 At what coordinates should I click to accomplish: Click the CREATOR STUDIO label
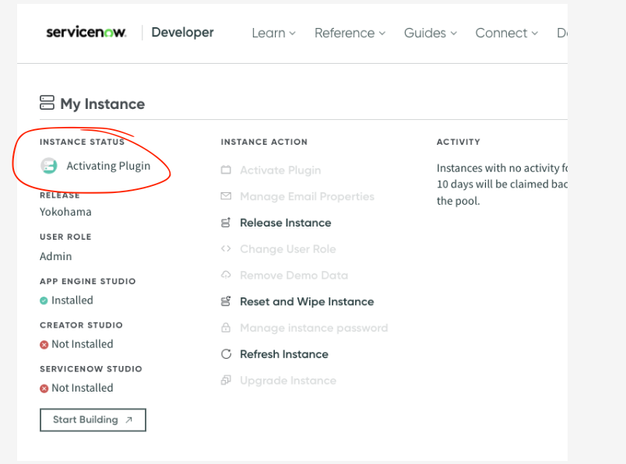coord(81,325)
